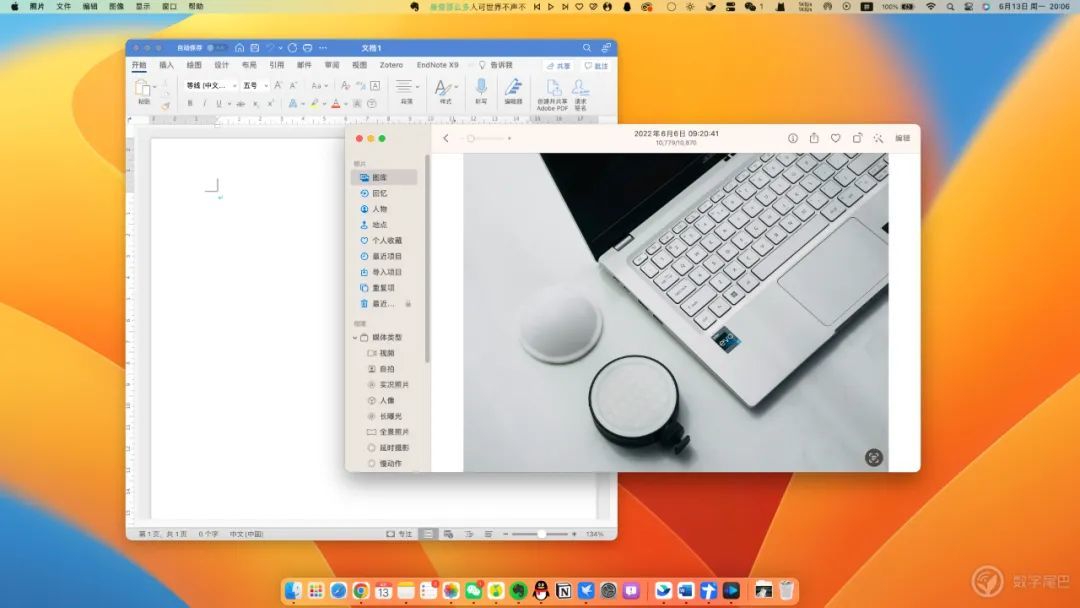The height and width of the screenshot is (608, 1080).
Task: Open the search magnifier in Word title bar
Action: click(x=587, y=48)
